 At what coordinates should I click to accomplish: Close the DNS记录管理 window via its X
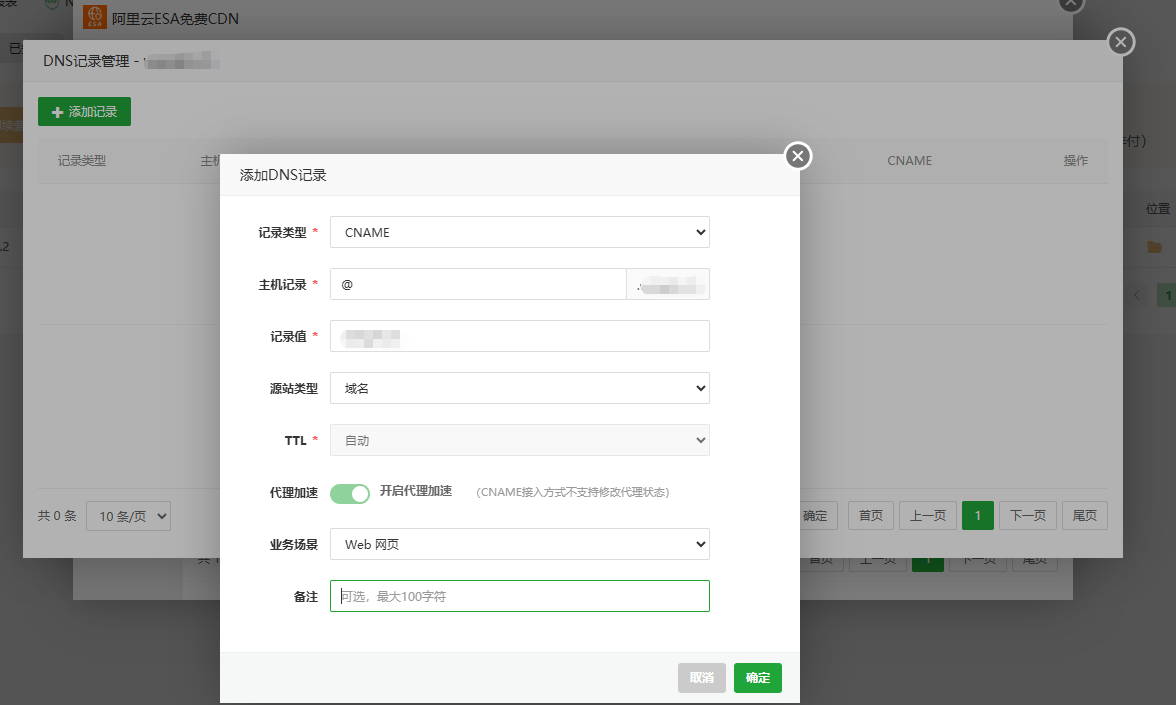(x=1120, y=42)
